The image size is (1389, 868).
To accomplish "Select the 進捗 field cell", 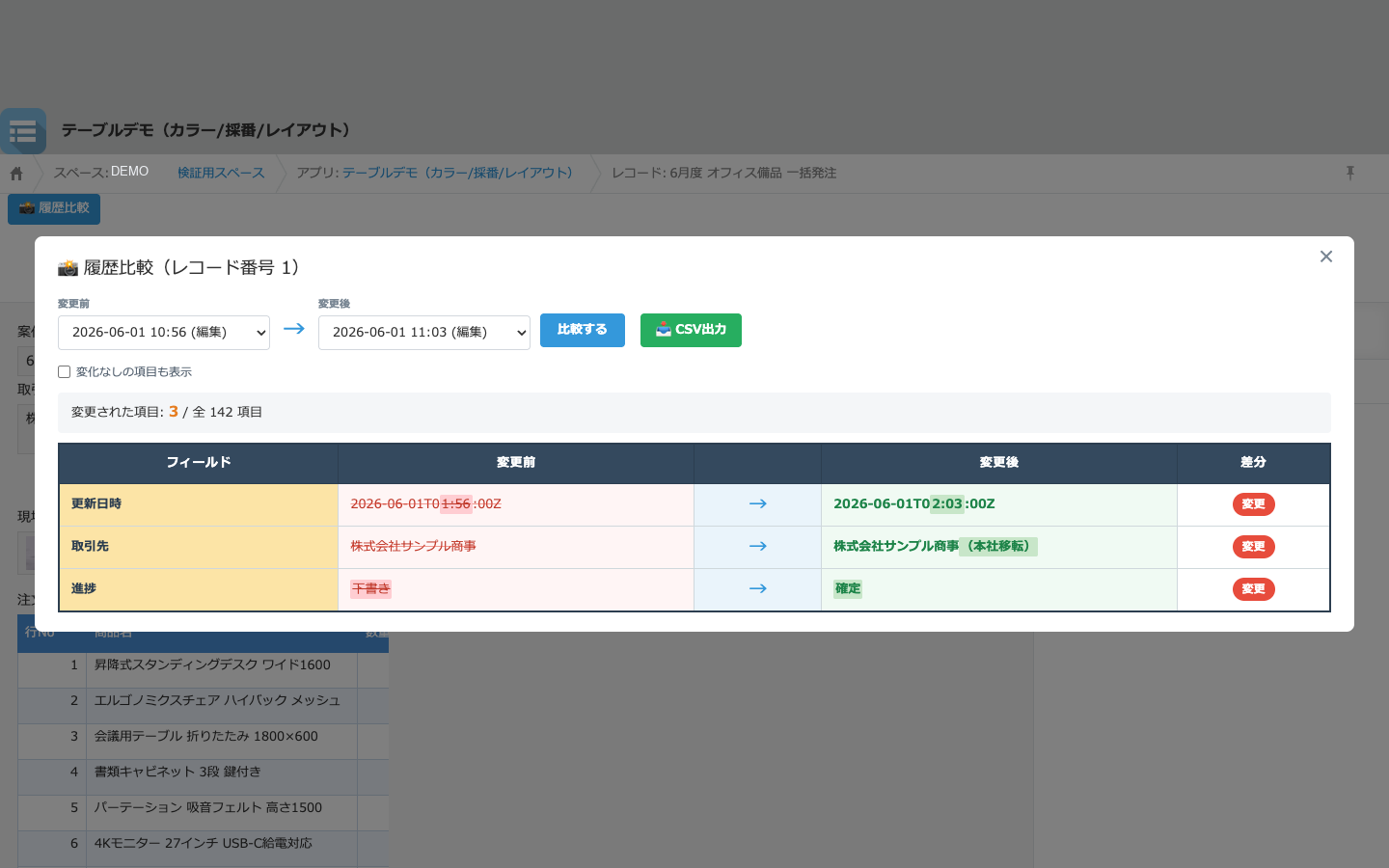I will (x=199, y=589).
